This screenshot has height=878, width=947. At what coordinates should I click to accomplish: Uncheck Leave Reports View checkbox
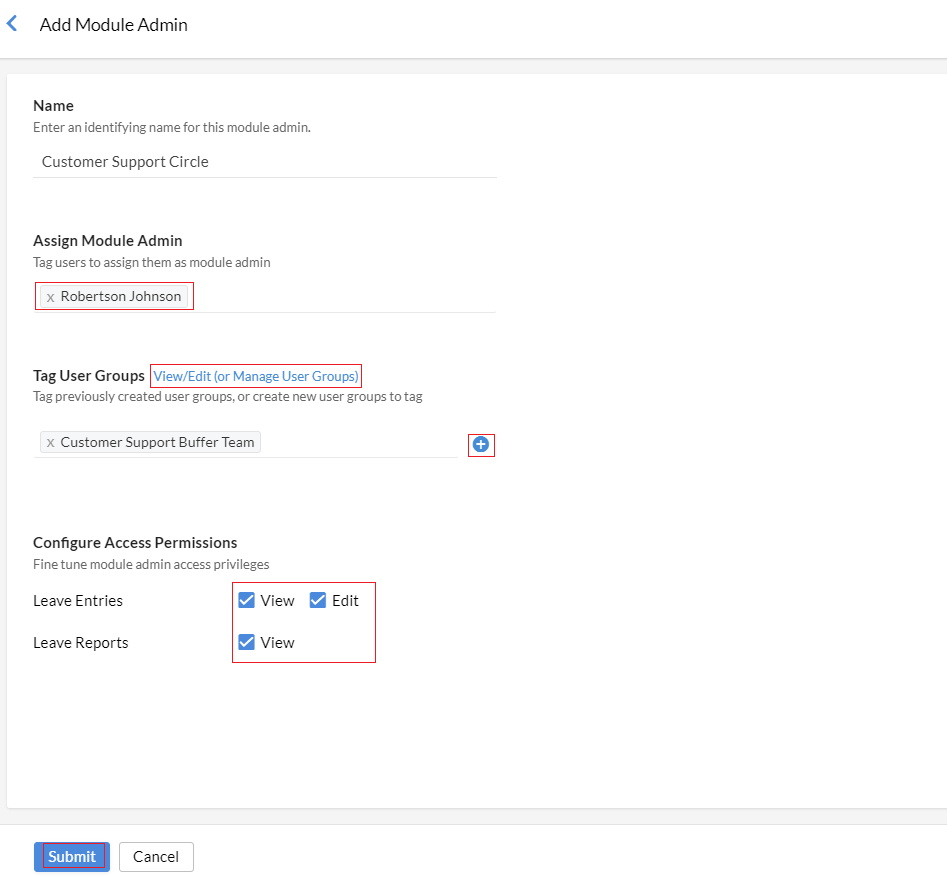click(246, 642)
